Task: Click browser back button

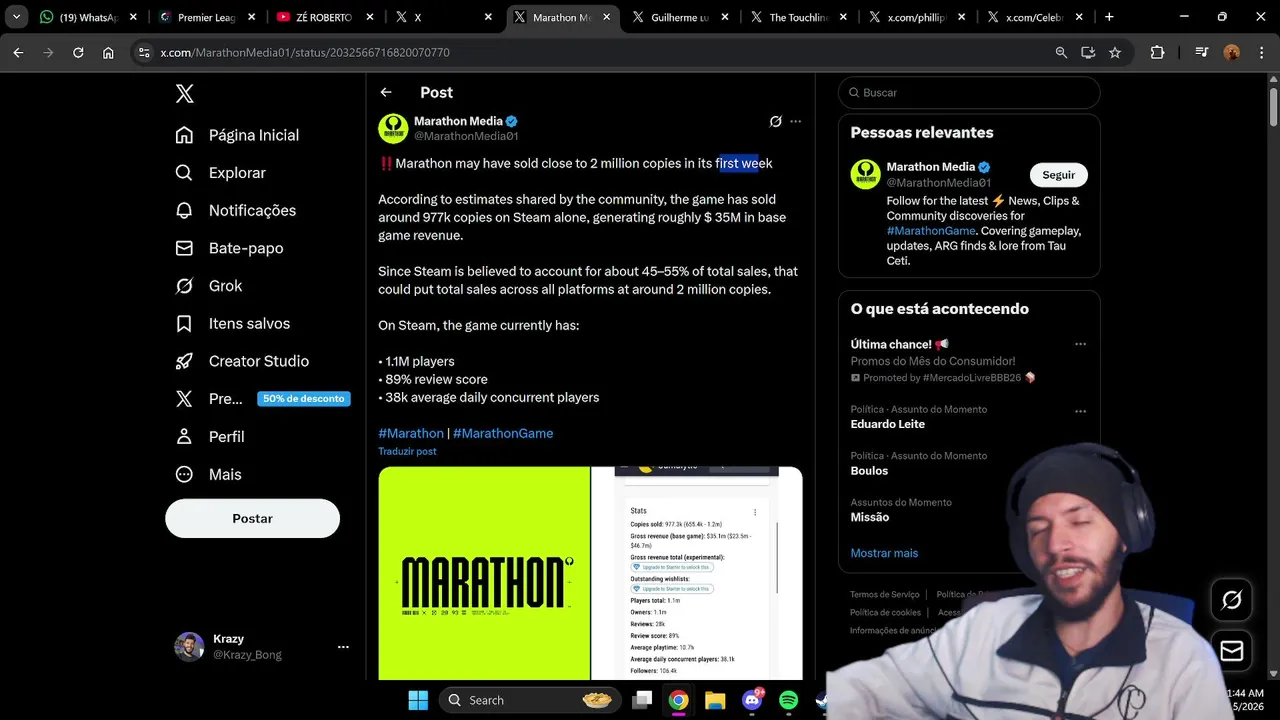Action: click(x=18, y=52)
